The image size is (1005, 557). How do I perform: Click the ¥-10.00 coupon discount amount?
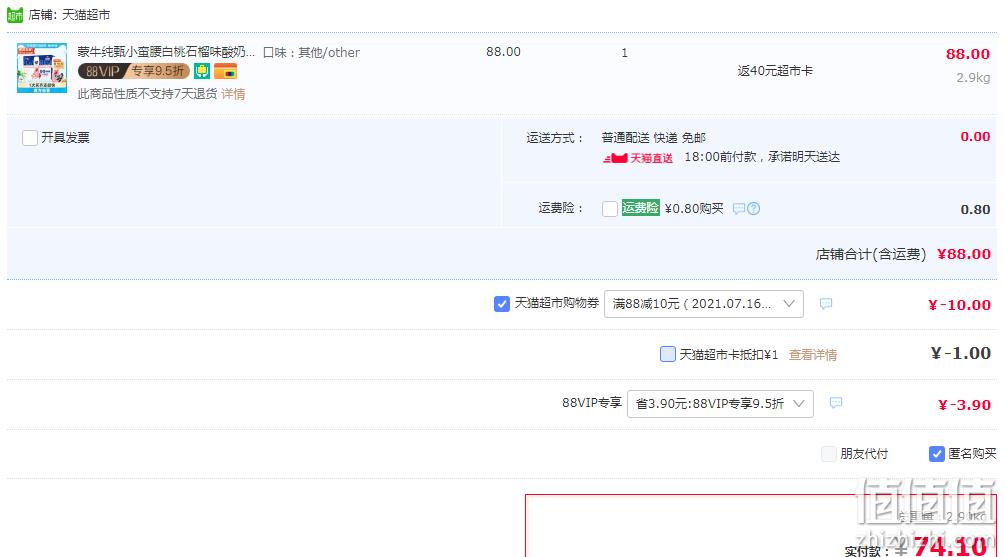[959, 305]
